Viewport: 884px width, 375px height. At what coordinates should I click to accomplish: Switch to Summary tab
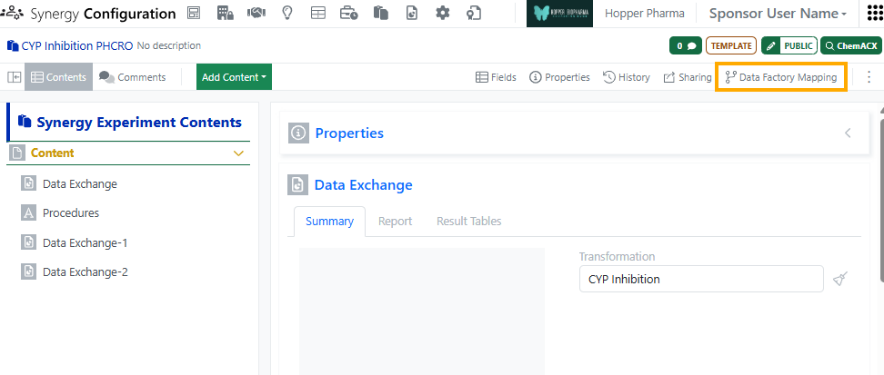[x=330, y=222]
